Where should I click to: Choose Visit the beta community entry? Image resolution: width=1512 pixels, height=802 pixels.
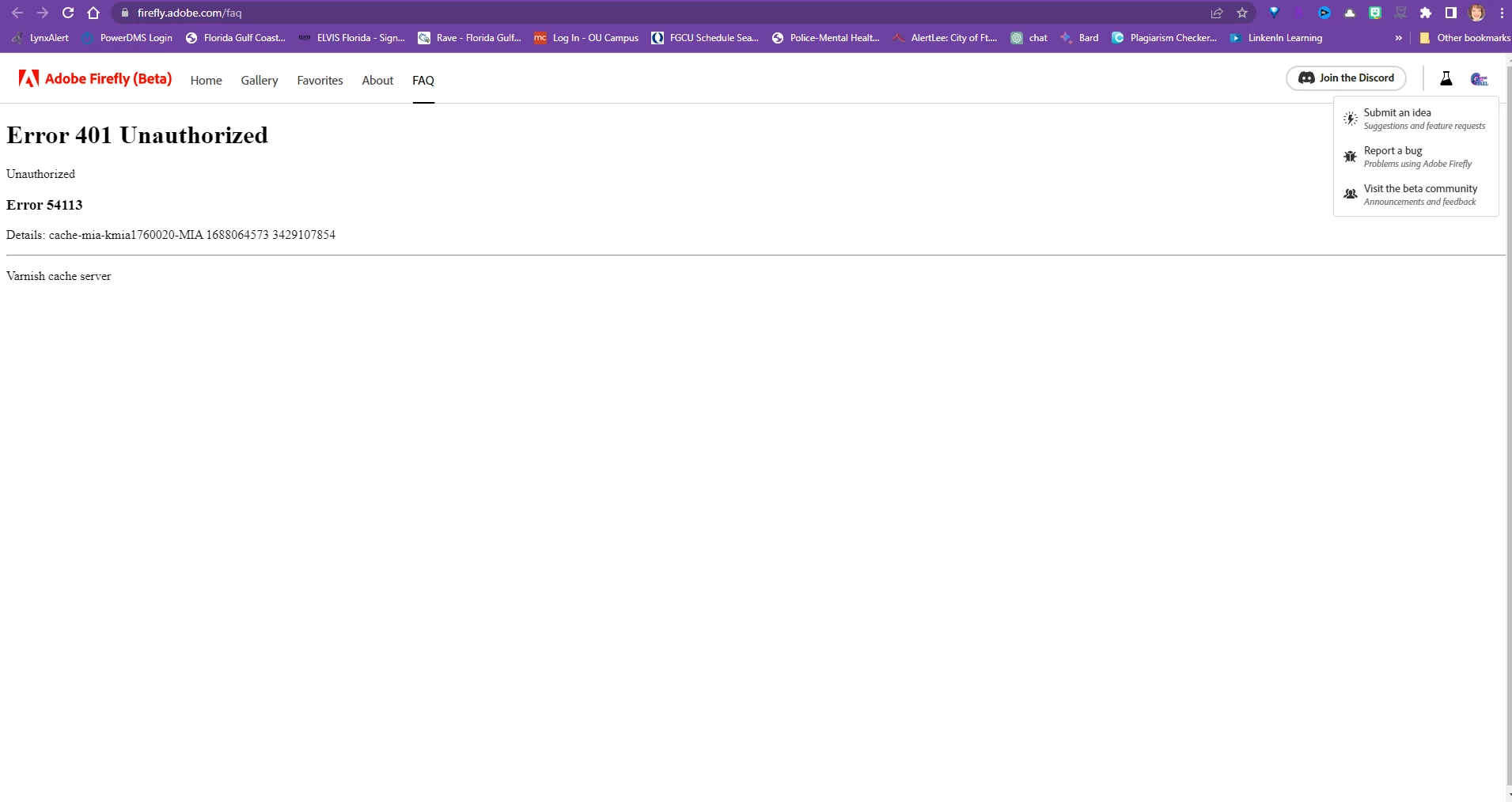pyautogui.click(x=1416, y=195)
